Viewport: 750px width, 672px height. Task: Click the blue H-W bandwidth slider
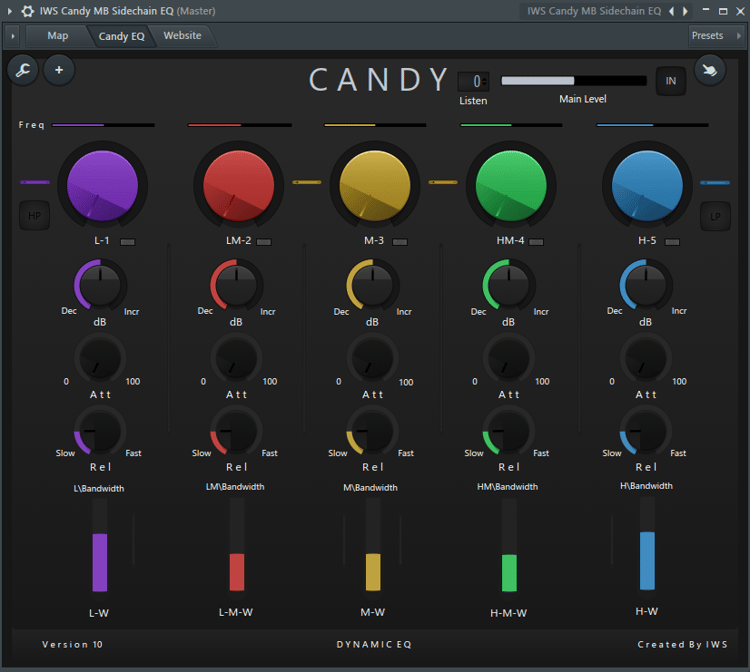647,545
